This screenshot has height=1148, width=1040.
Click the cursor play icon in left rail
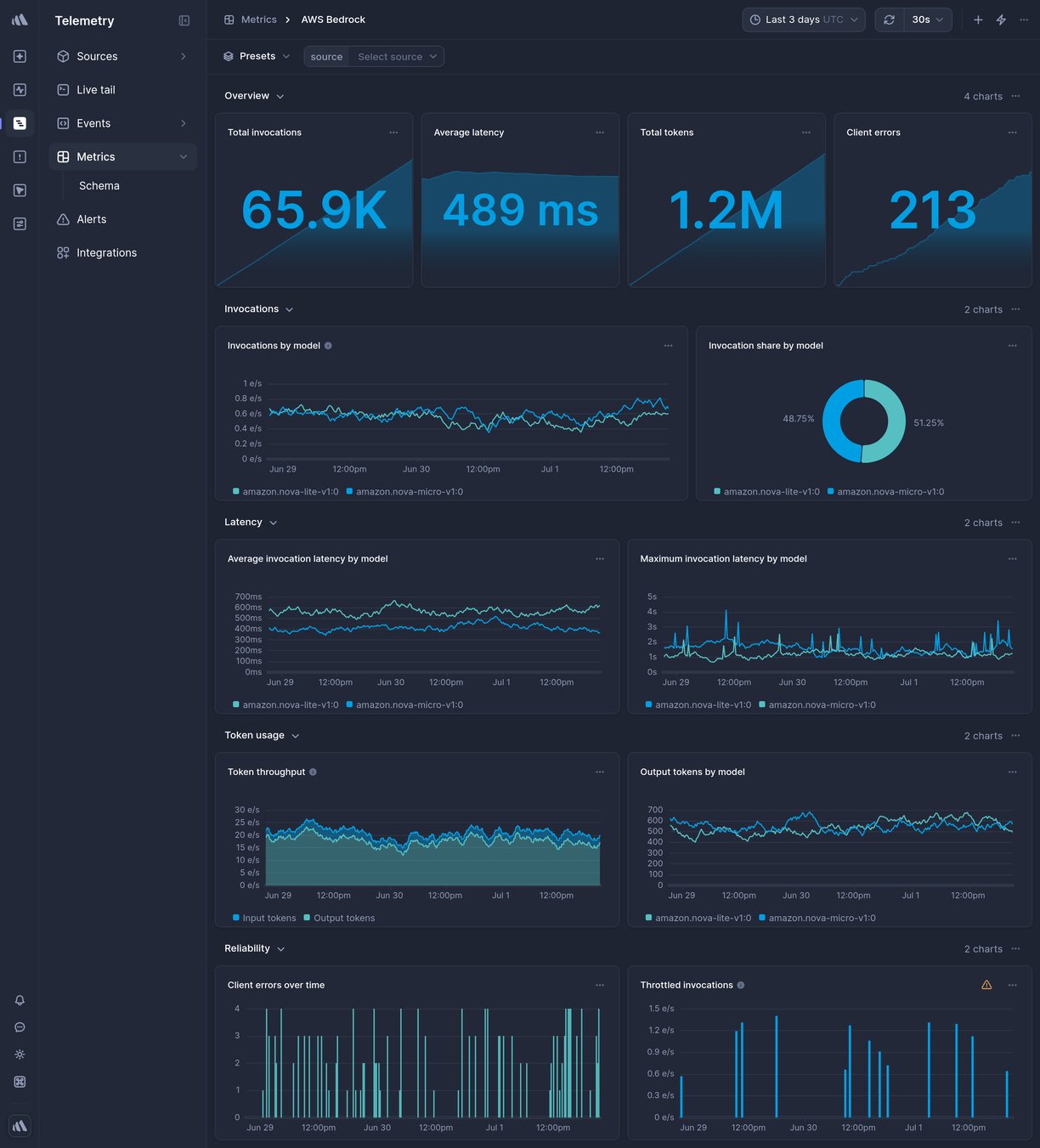(x=20, y=190)
